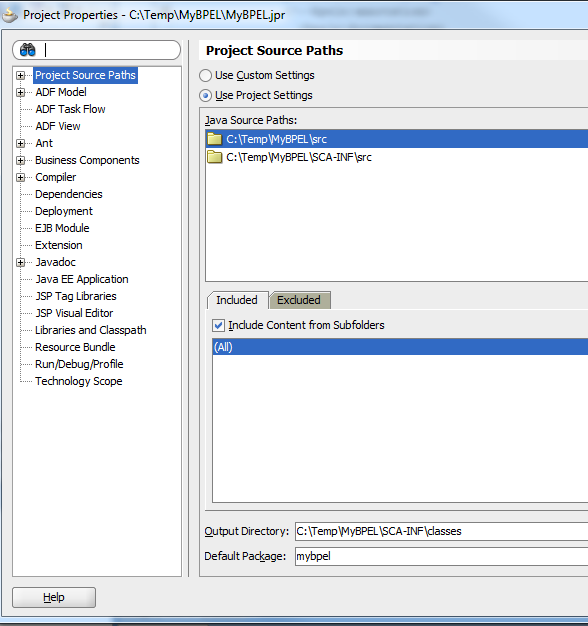Screen dimensions: 588x626
Task: Select the Run/Debug/Profile category
Action: (79, 364)
